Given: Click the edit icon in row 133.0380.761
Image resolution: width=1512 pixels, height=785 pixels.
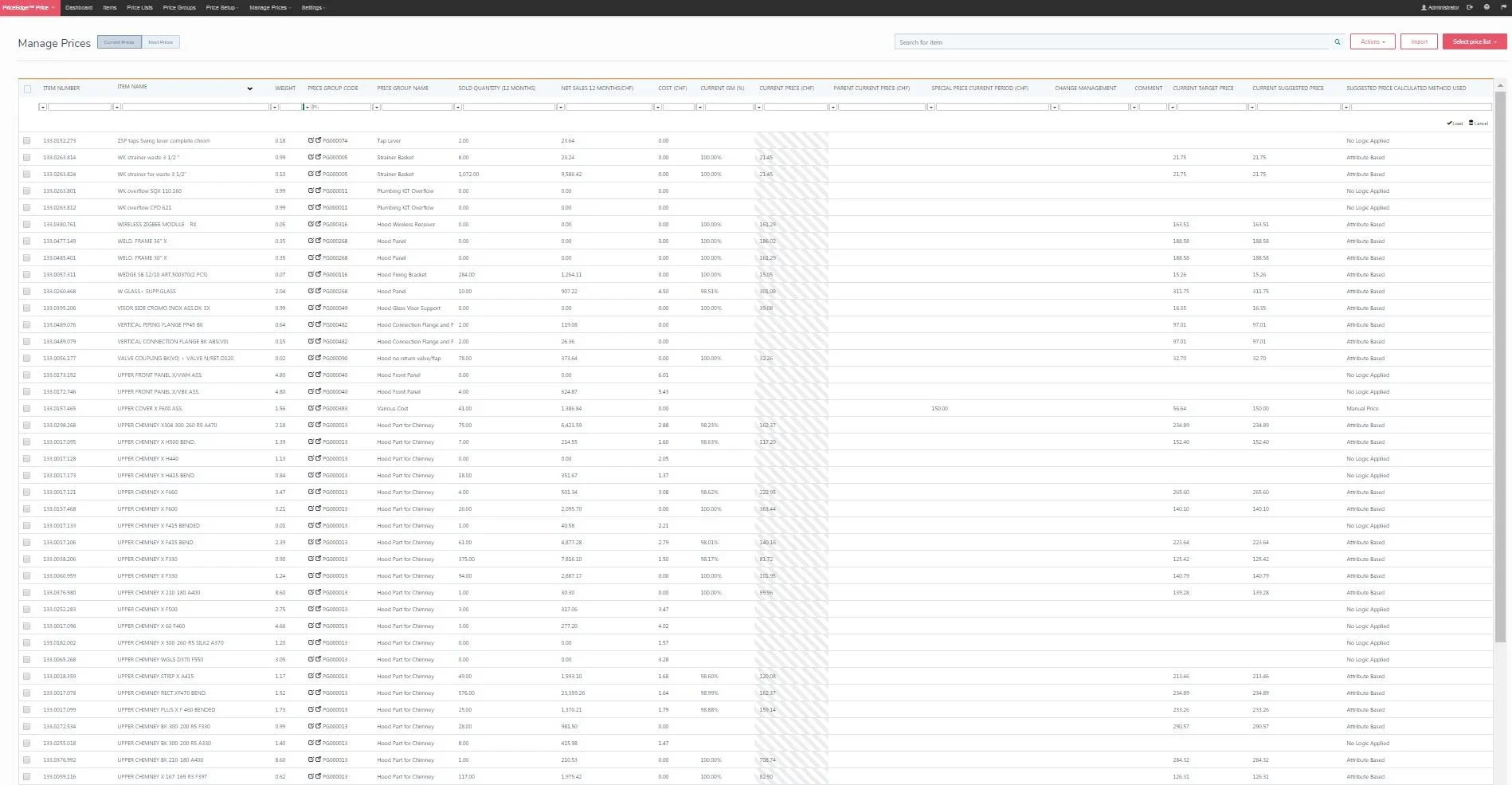Looking at the screenshot, I should click(311, 224).
